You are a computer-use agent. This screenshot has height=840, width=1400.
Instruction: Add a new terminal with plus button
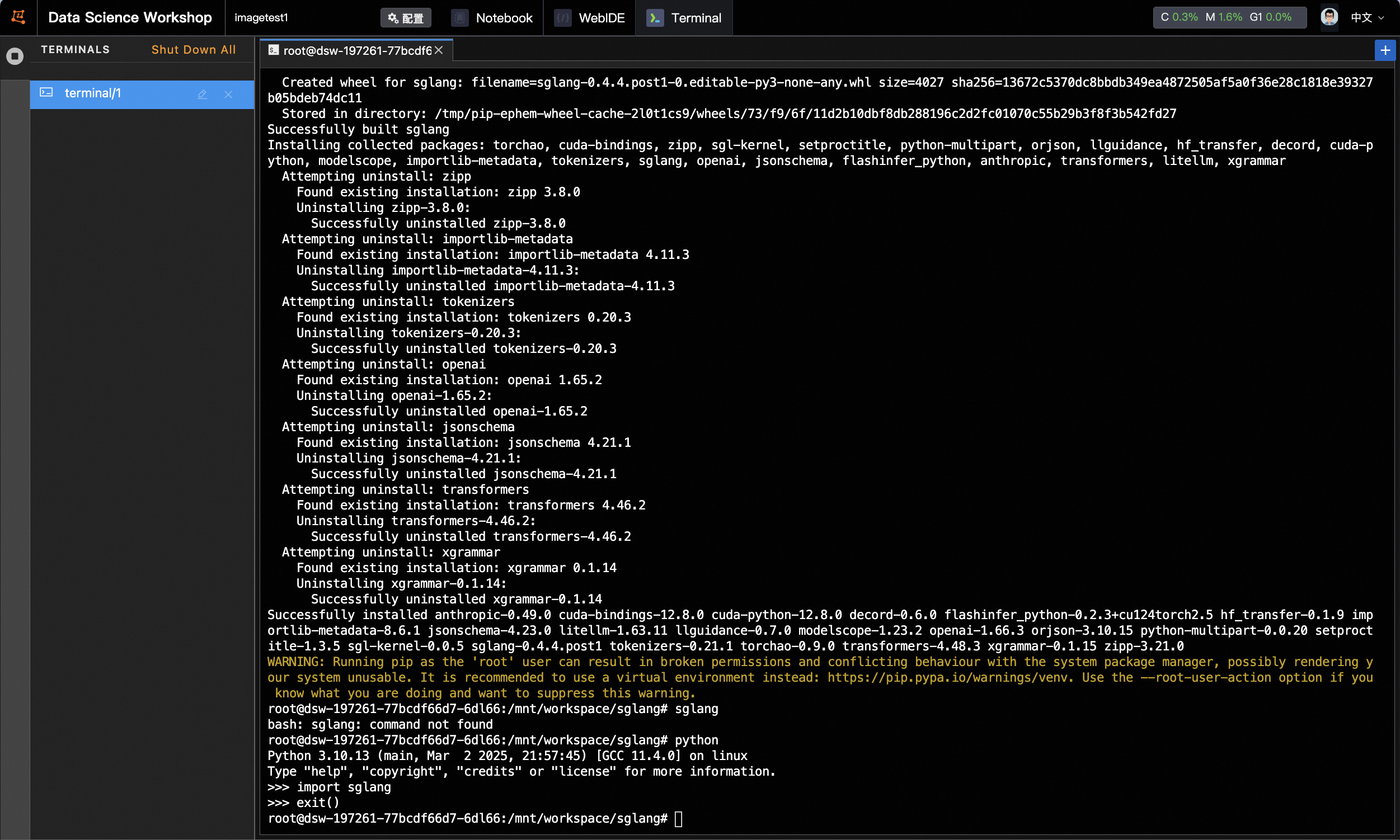pyautogui.click(x=1385, y=50)
